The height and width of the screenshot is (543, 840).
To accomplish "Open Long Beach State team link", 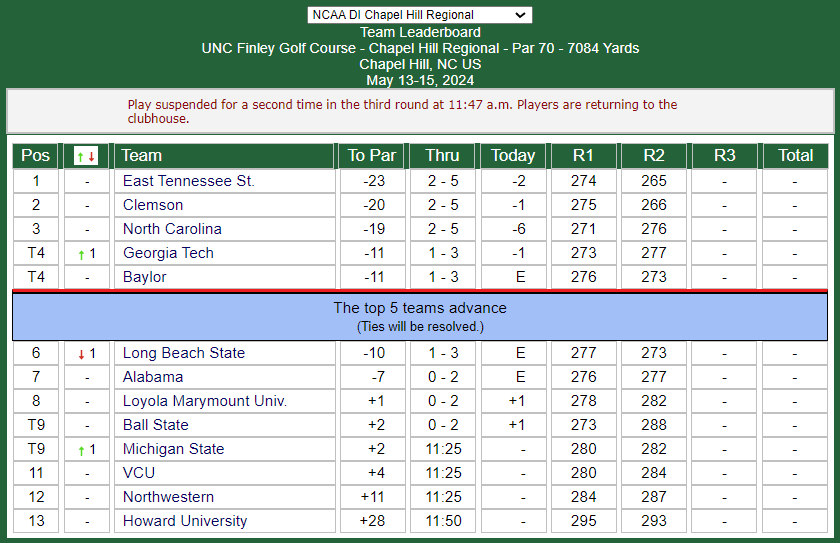I will 184,353.
